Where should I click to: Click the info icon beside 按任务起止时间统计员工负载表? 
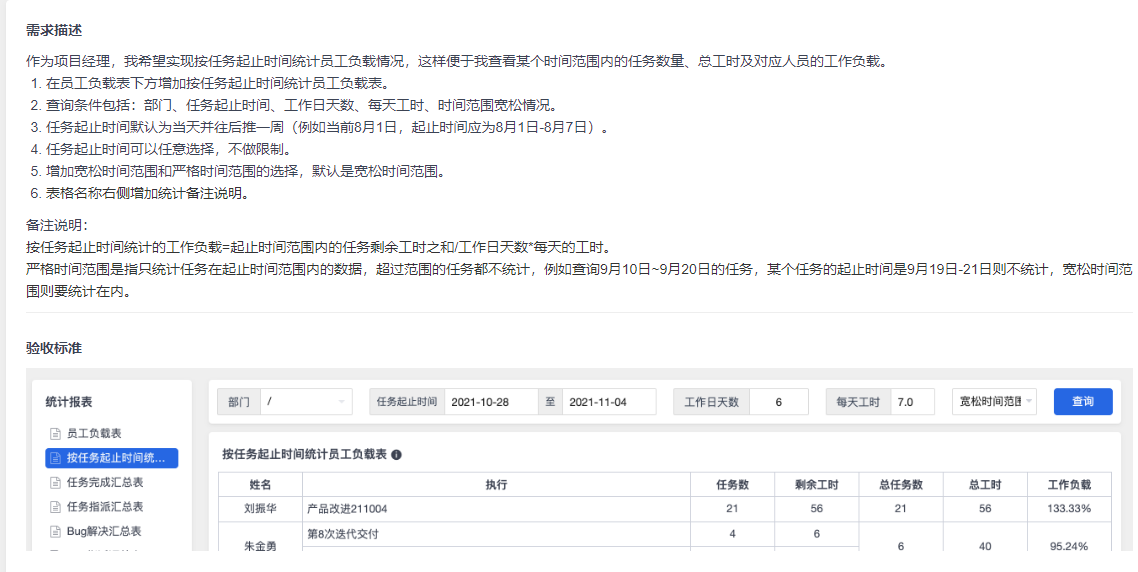pyautogui.click(x=396, y=455)
